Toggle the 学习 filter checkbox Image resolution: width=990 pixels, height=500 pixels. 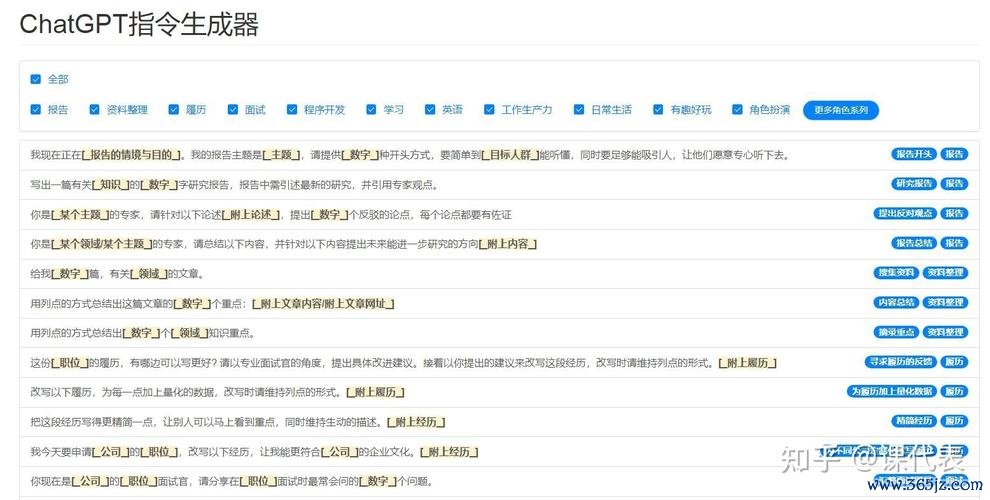[371, 110]
